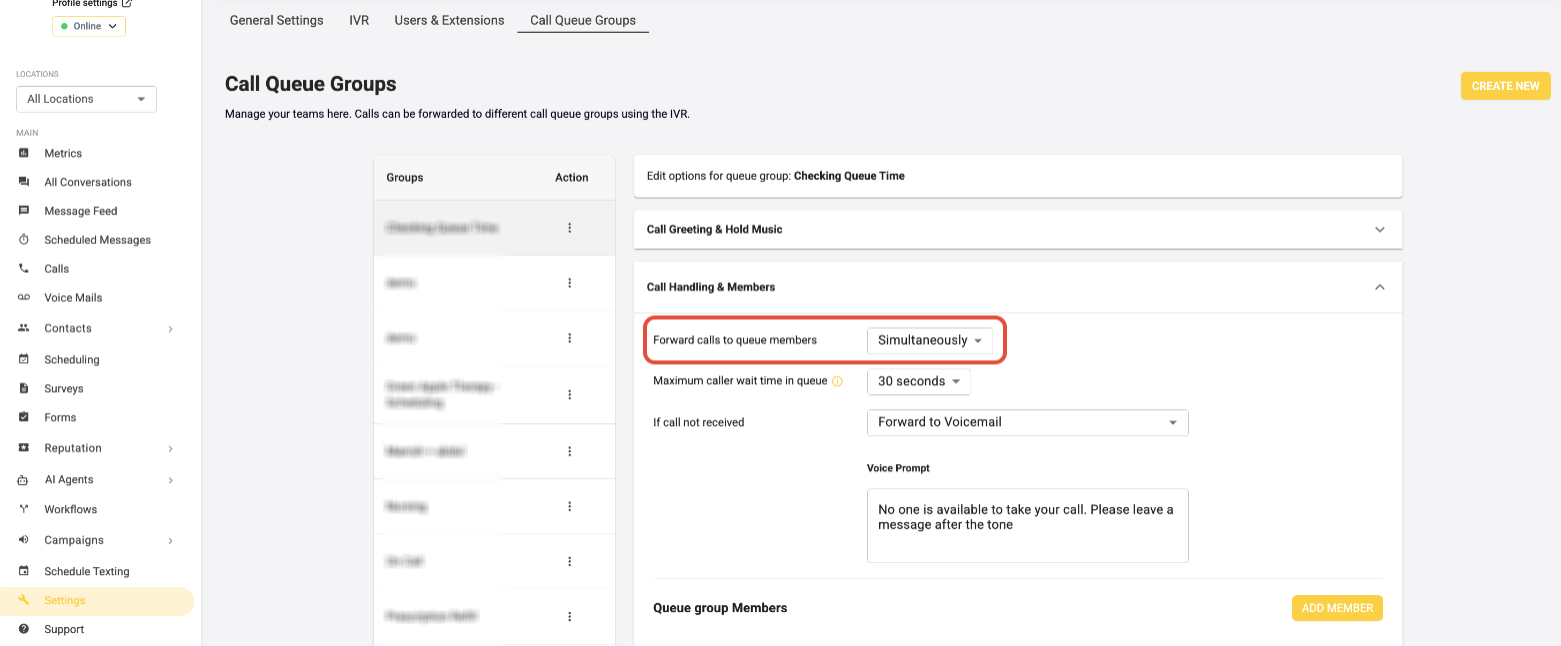Click the Voice Mails icon in sidebar
The height and width of the screenshot is (646, 1561).
click(24, 297)
